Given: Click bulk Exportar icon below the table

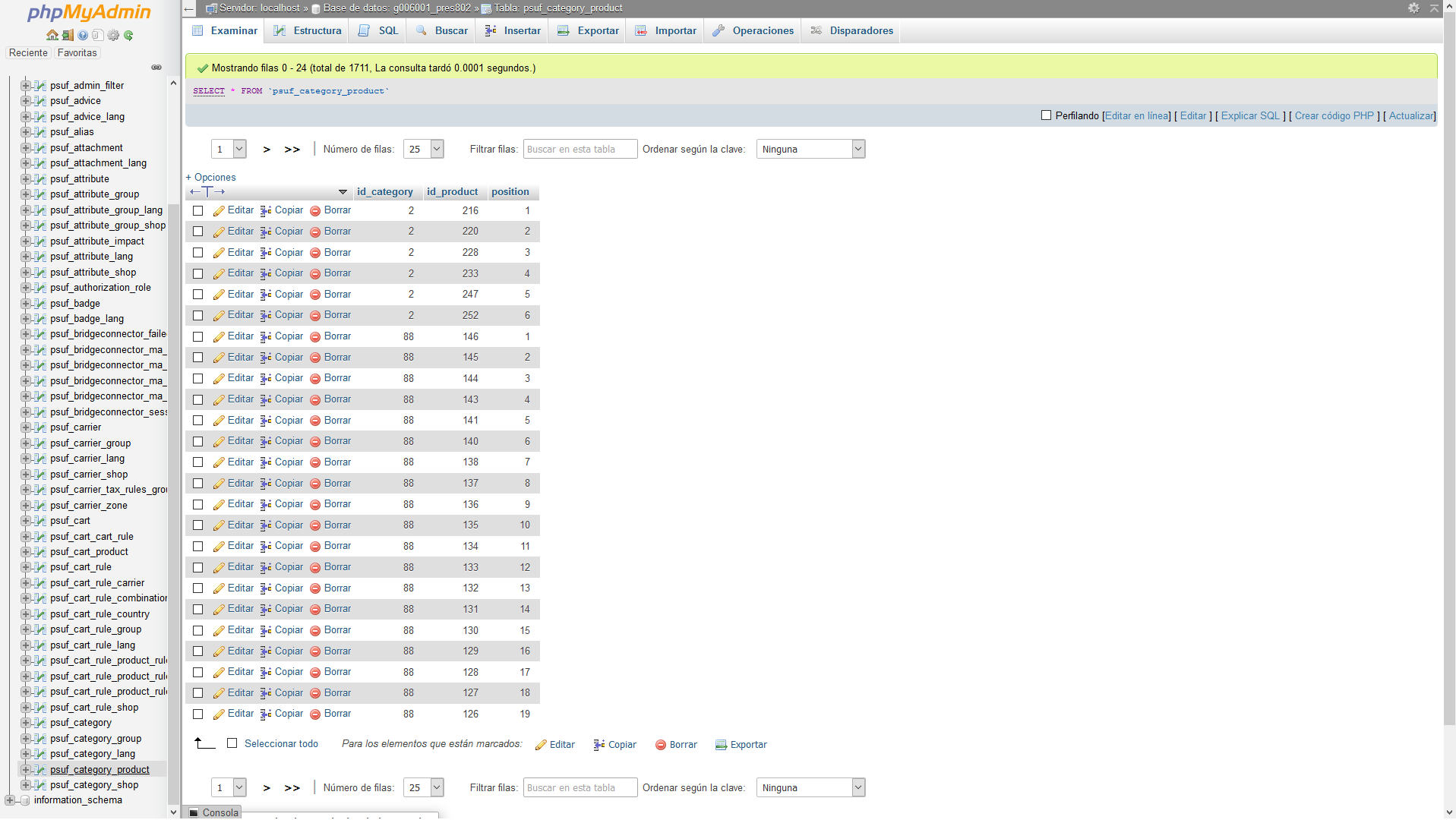Looking at the screenshot, I should click(721, 745).
